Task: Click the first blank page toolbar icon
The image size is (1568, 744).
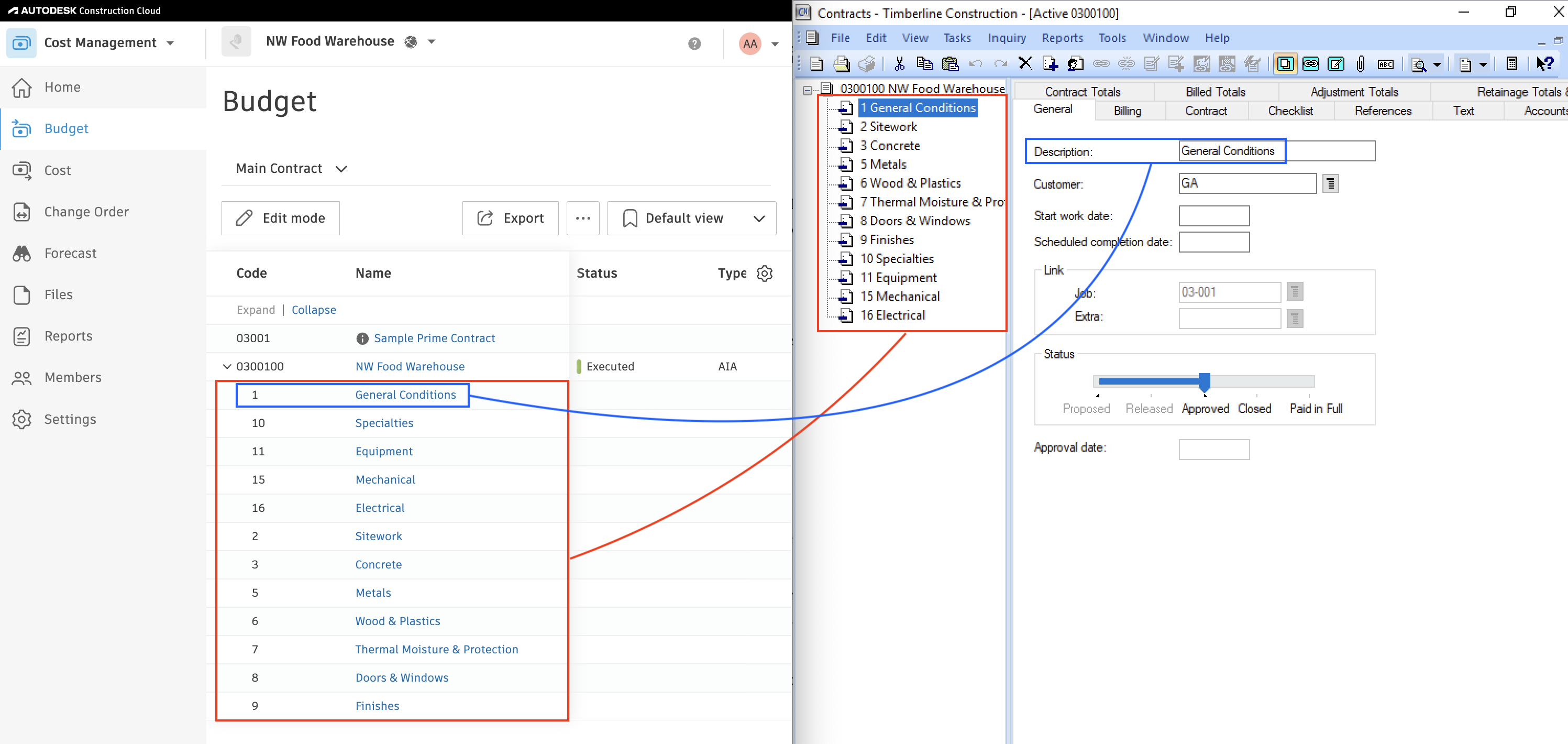Action: (817, 64)
